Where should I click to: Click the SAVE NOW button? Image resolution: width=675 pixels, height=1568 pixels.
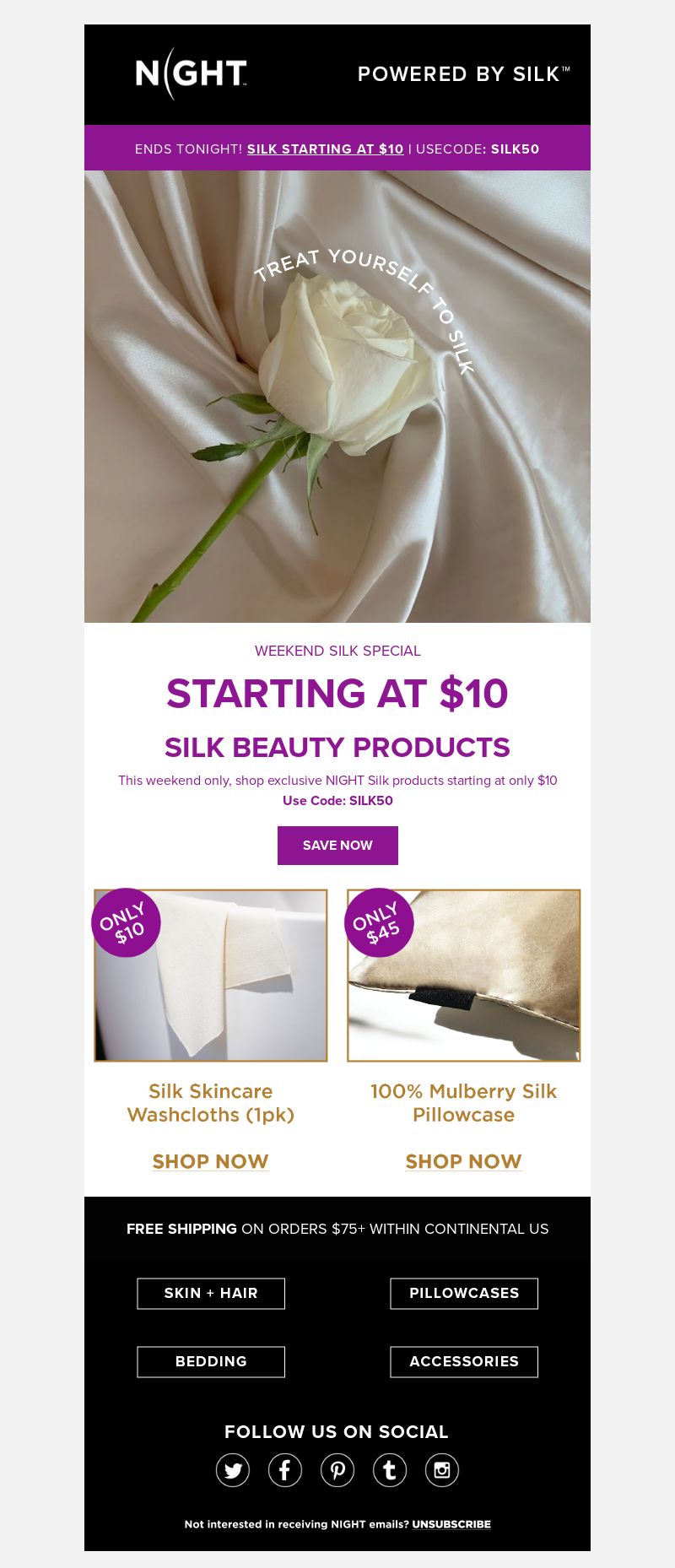[x=337, y=846]
